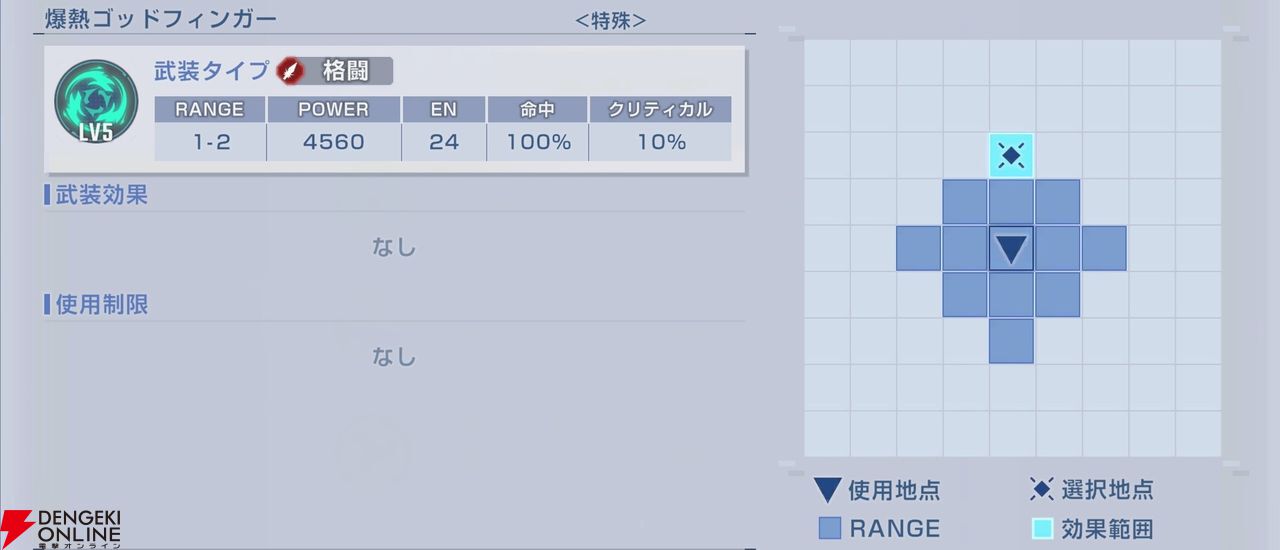Click the RANGE legend blue square
Image resolution: width=1280 pixels, height=550 pixels.
click(x=829, y=528)
